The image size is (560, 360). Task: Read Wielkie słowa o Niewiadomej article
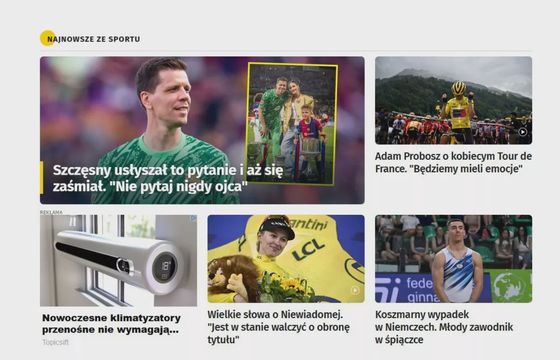tap(279, 327)
